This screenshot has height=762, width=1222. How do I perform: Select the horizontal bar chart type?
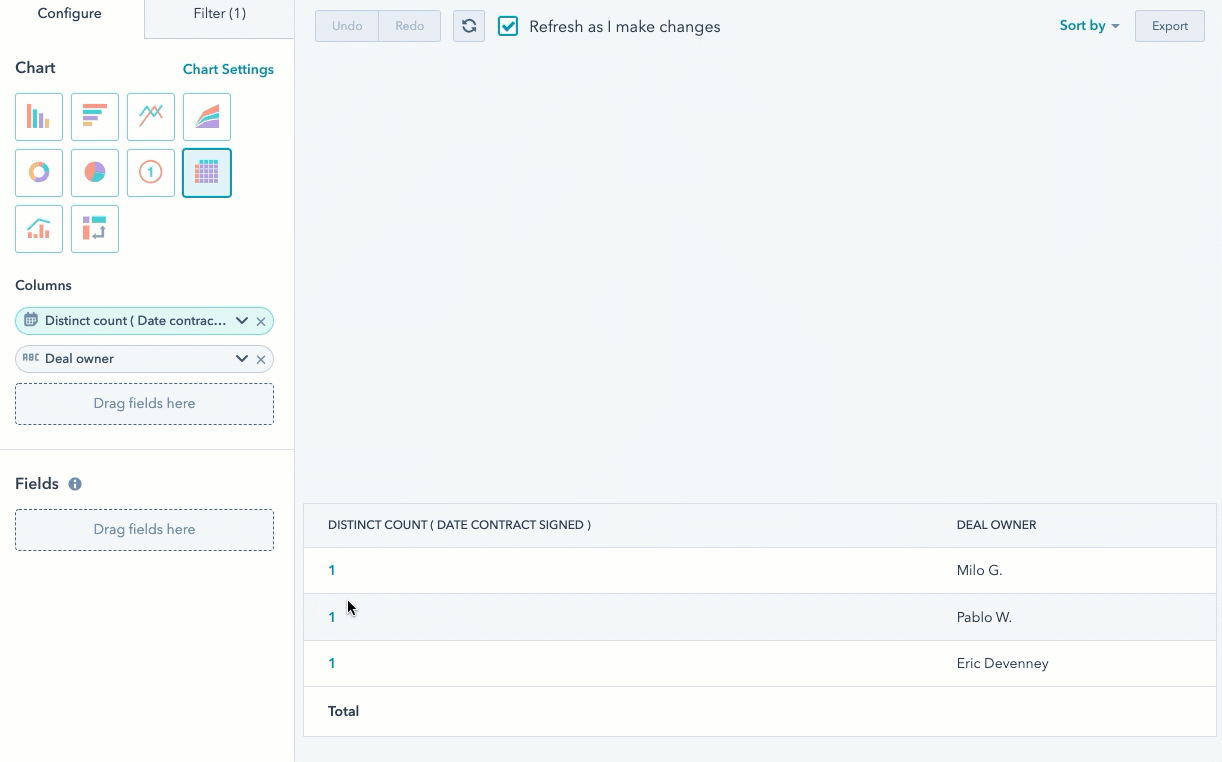[x=94, y=117]
